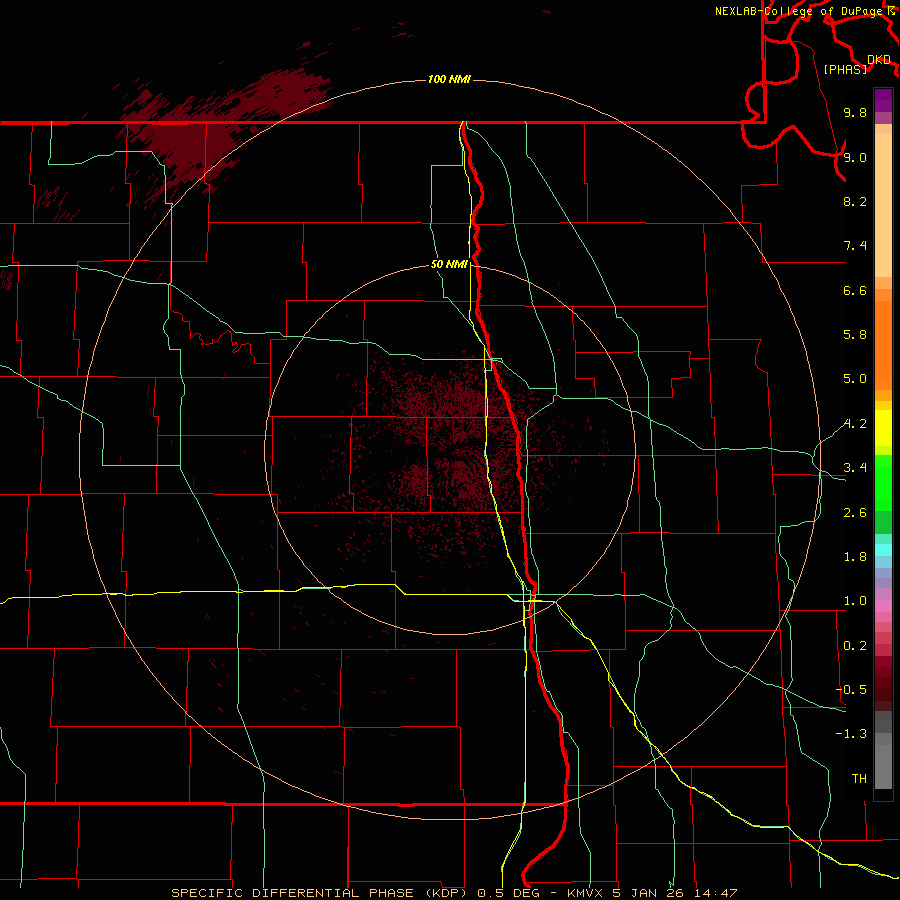Click the 100 NMI range ring label

click(x=449, y=79)
